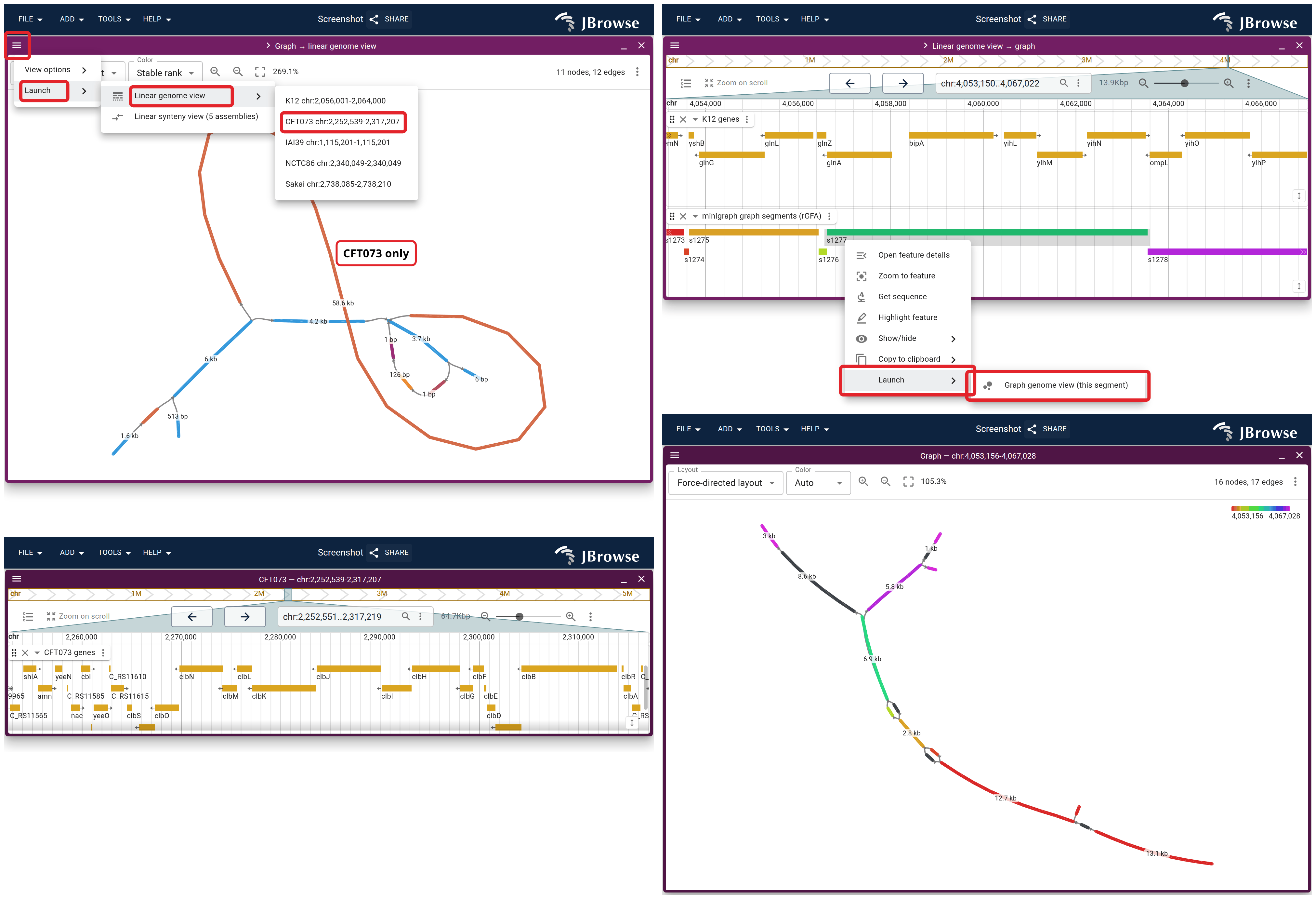
Task: Click SHARE in the top-left window
Action: coord(389,19)
